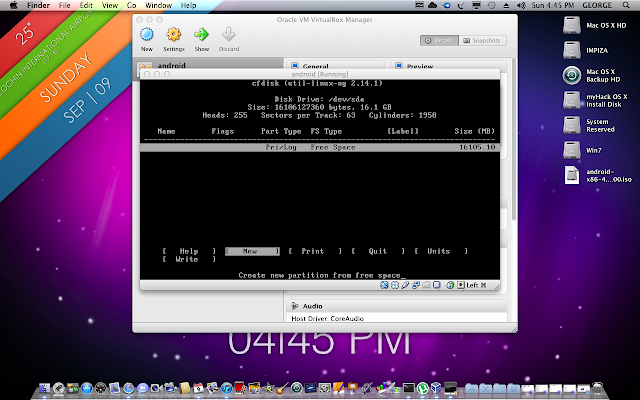Open the Help menu in menu bar
The image size is (640, 400).
coord(189,5)
